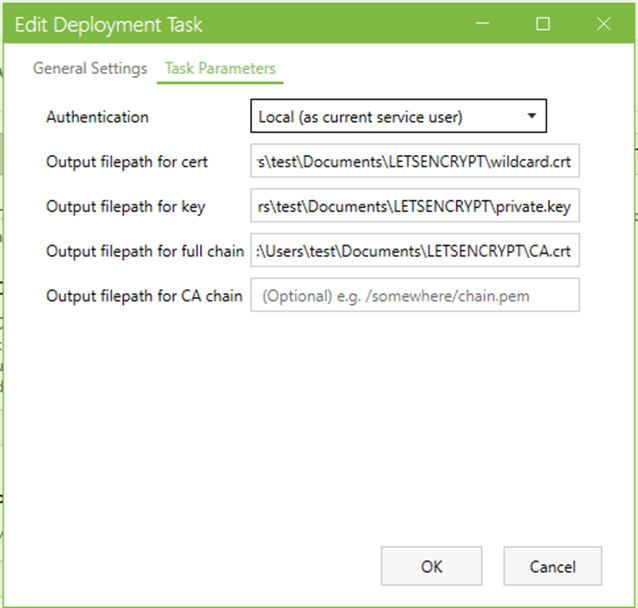Click the 'Output filepath for full chain' label
Screen dimensions: 638x608
144,251
